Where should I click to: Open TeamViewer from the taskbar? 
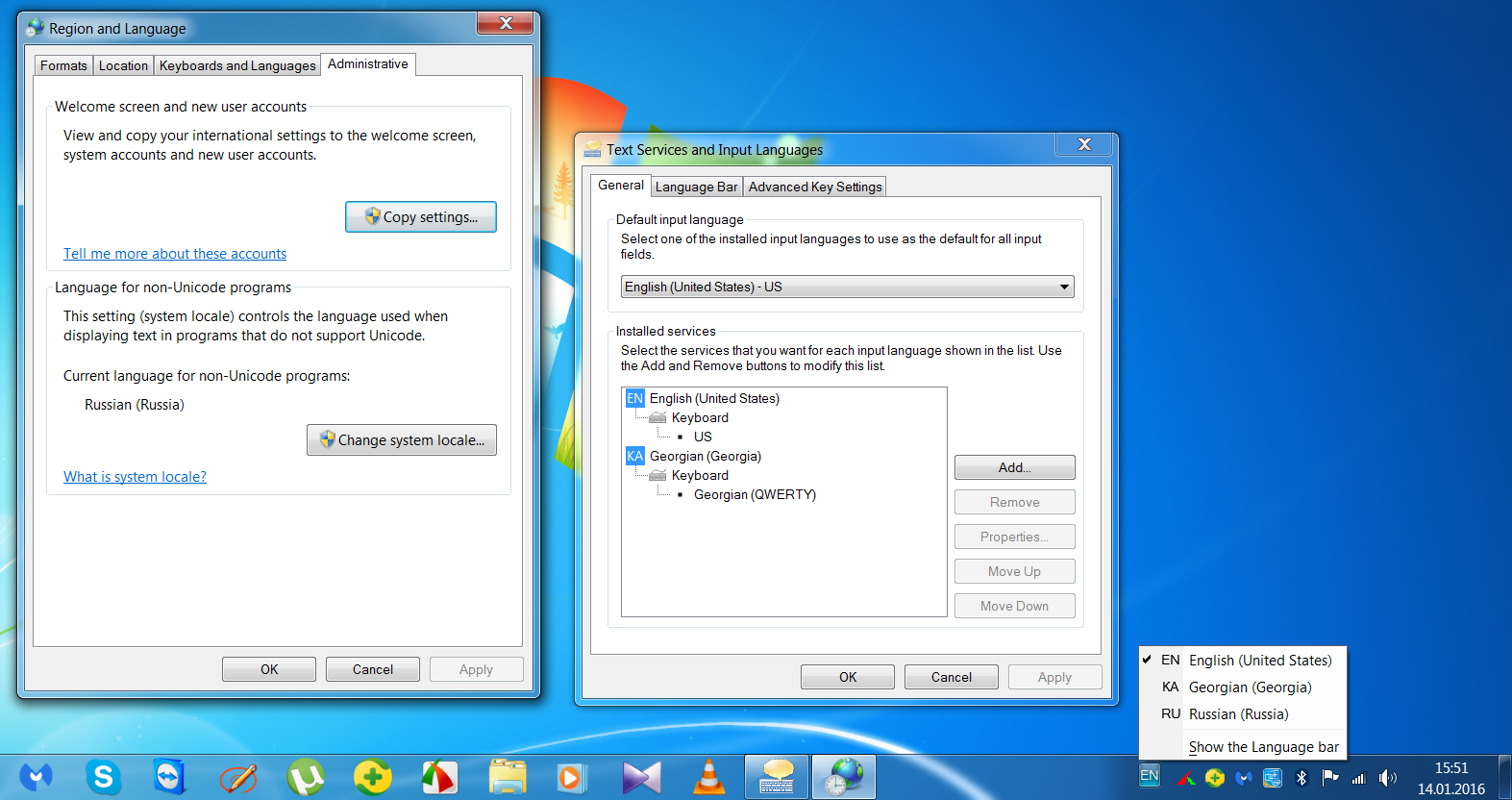pos(169,777)
